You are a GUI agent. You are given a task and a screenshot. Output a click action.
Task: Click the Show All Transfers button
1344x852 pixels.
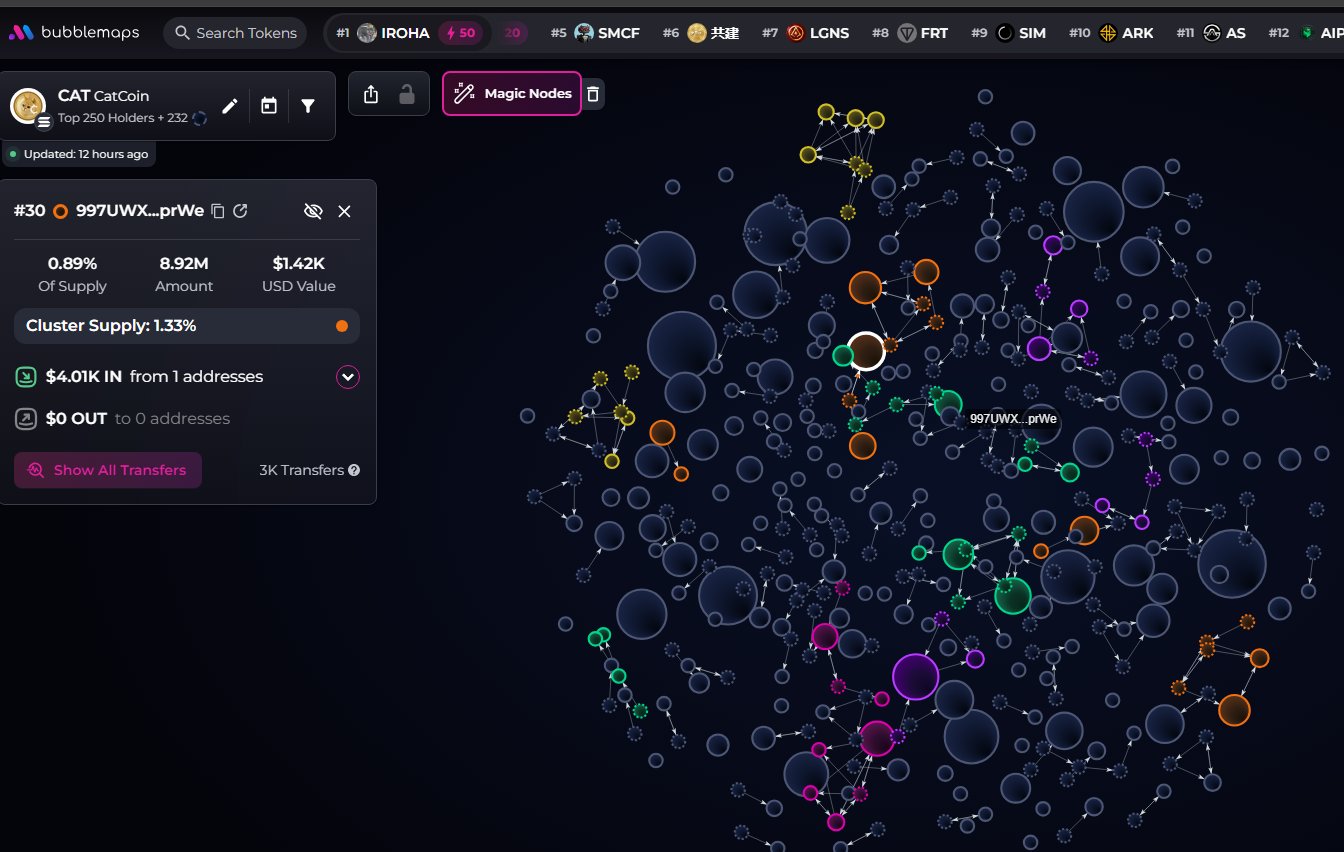point(108,470)
